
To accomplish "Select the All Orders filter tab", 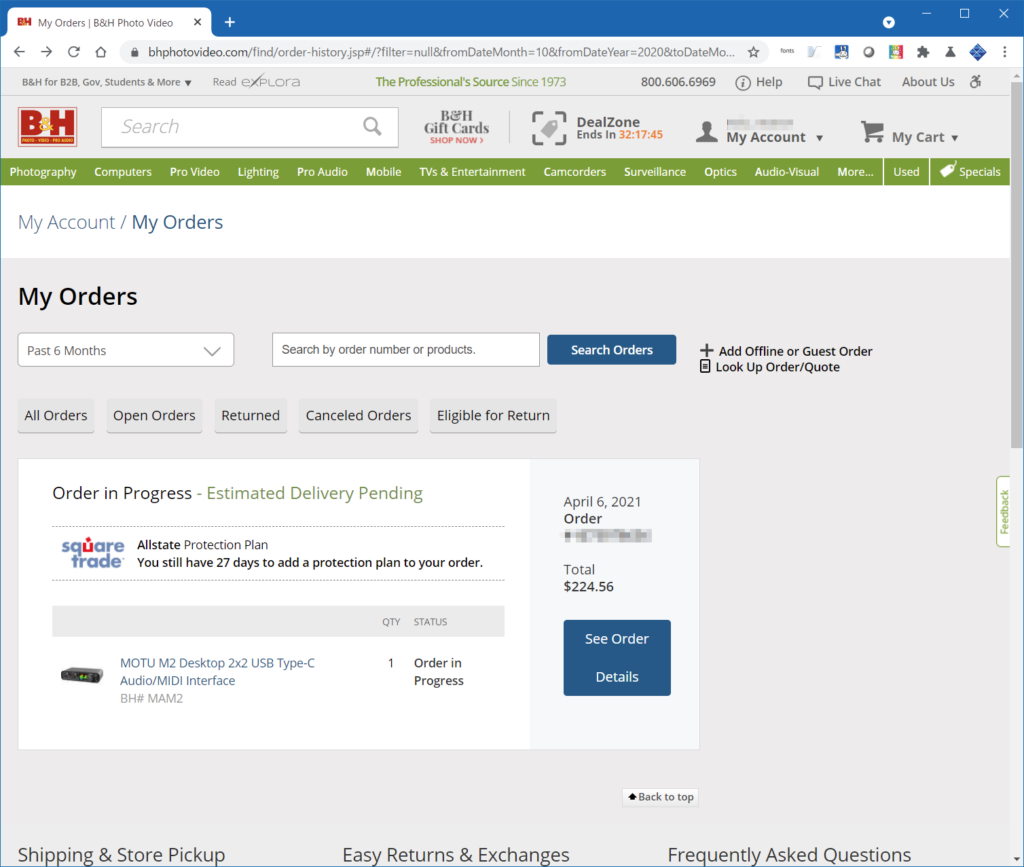I will coord(56,415).
